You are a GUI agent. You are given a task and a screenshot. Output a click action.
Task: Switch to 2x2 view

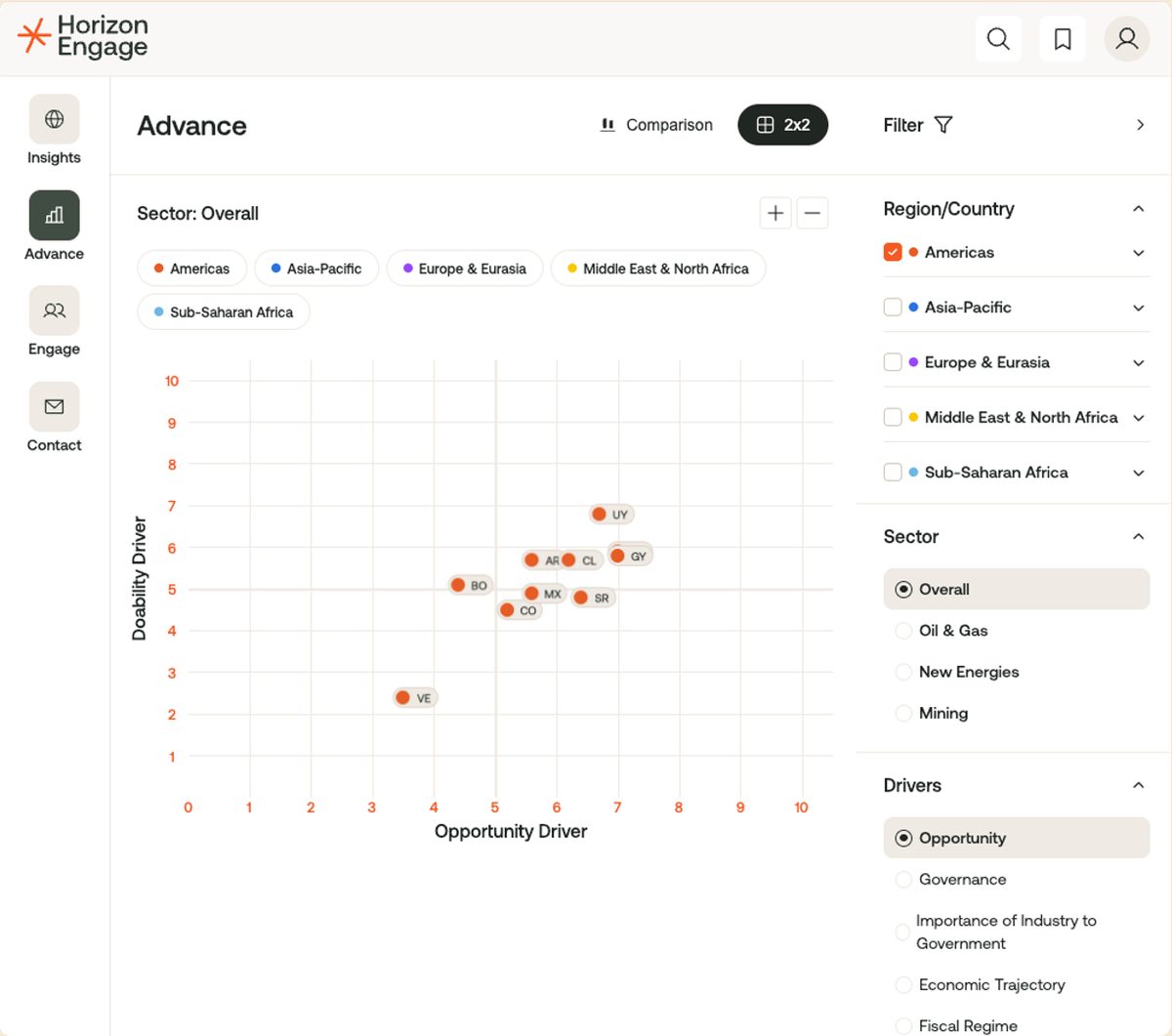[x=783, y=125]
